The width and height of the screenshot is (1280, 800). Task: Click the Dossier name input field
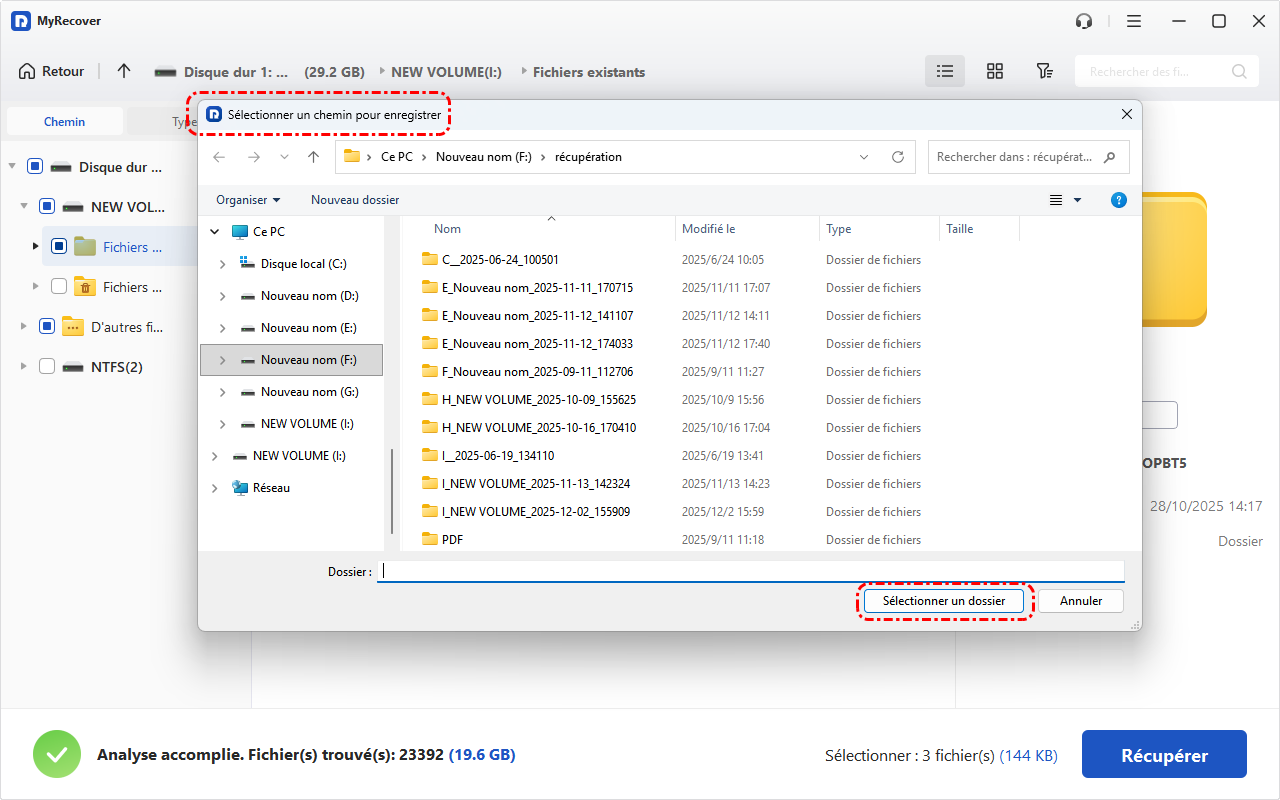750,572
